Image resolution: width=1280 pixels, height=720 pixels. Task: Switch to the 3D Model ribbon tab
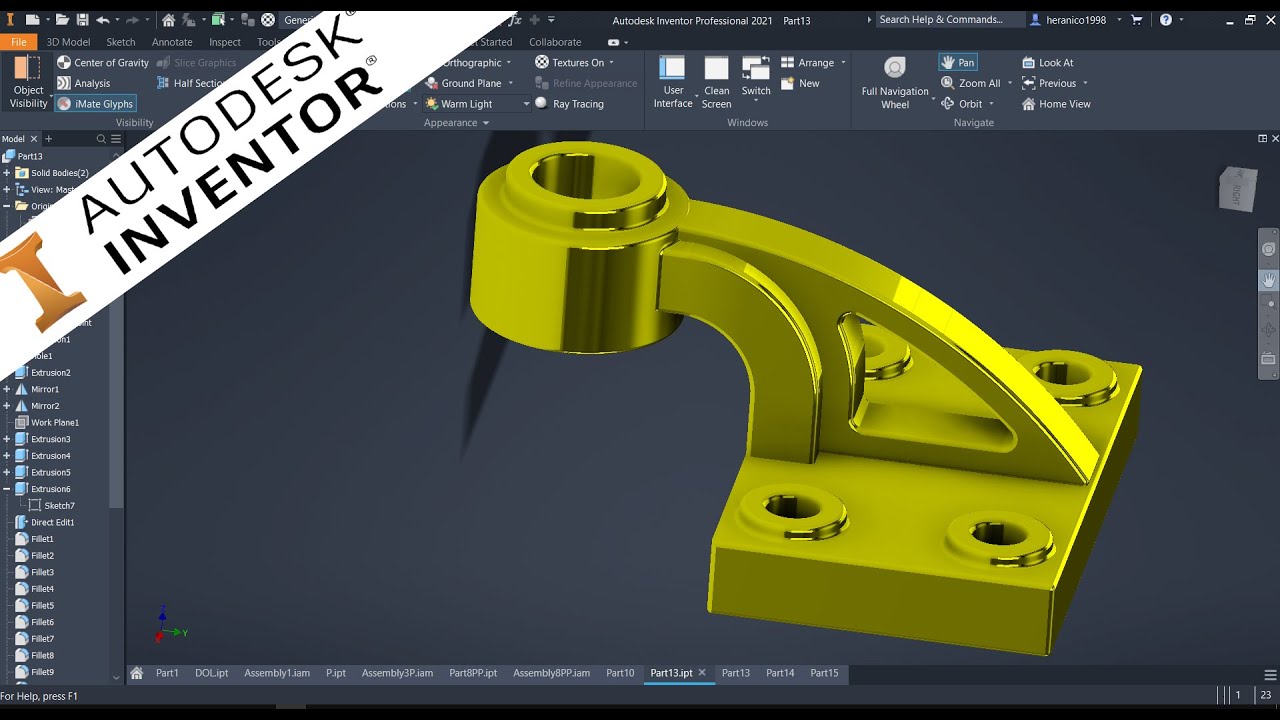point(68,42)
